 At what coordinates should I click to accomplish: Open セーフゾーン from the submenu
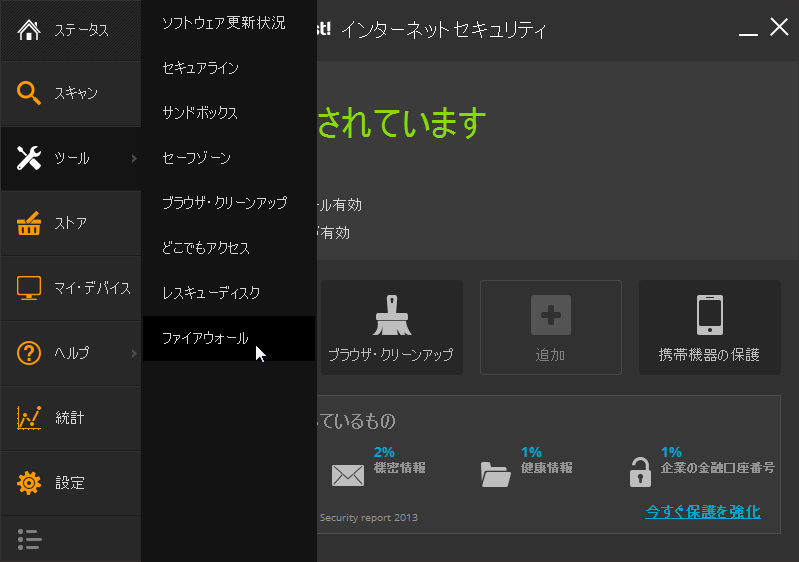coord(196,158)
